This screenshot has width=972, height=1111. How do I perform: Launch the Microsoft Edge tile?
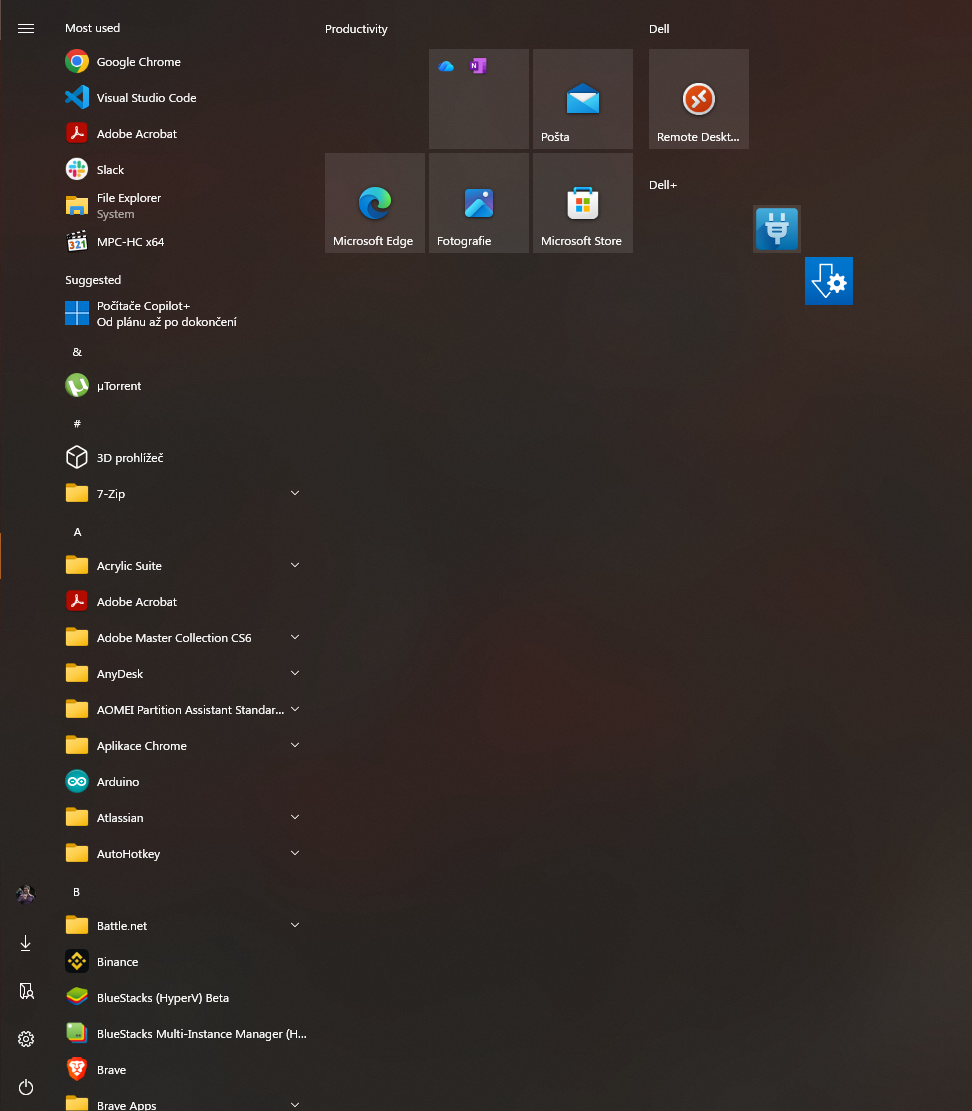point(374,202)
